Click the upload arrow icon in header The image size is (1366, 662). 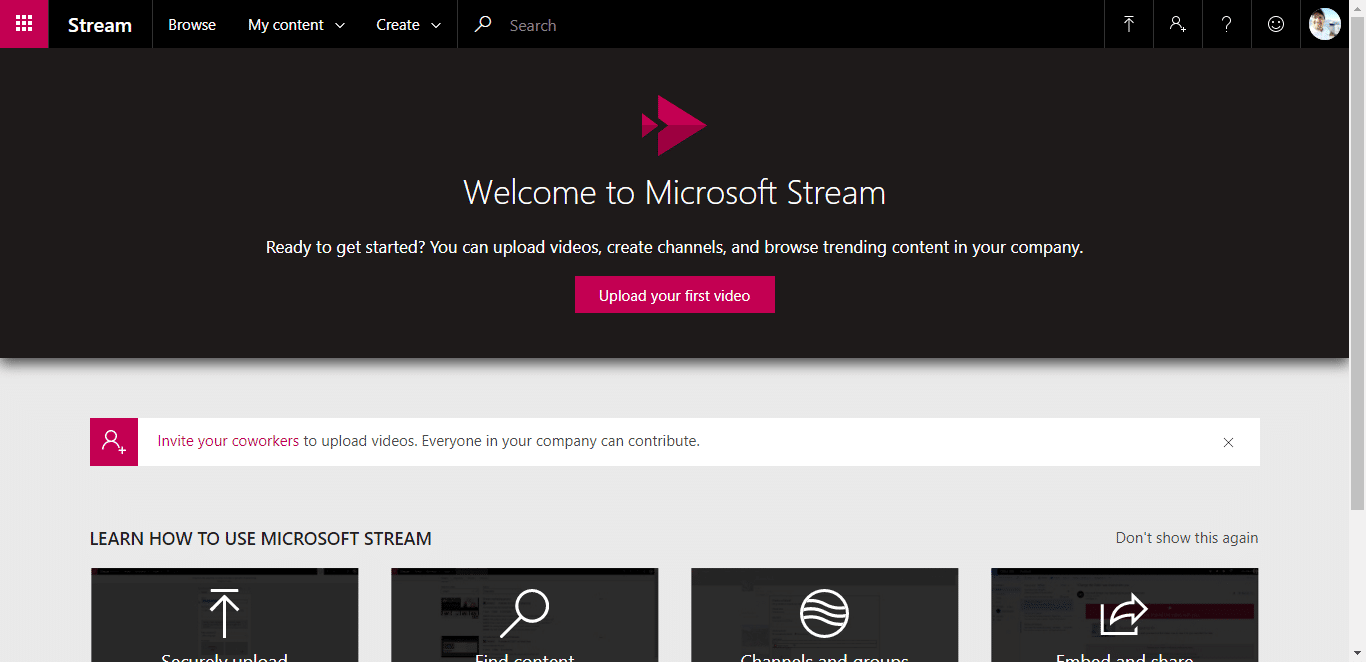click(x=1129, y=24)
